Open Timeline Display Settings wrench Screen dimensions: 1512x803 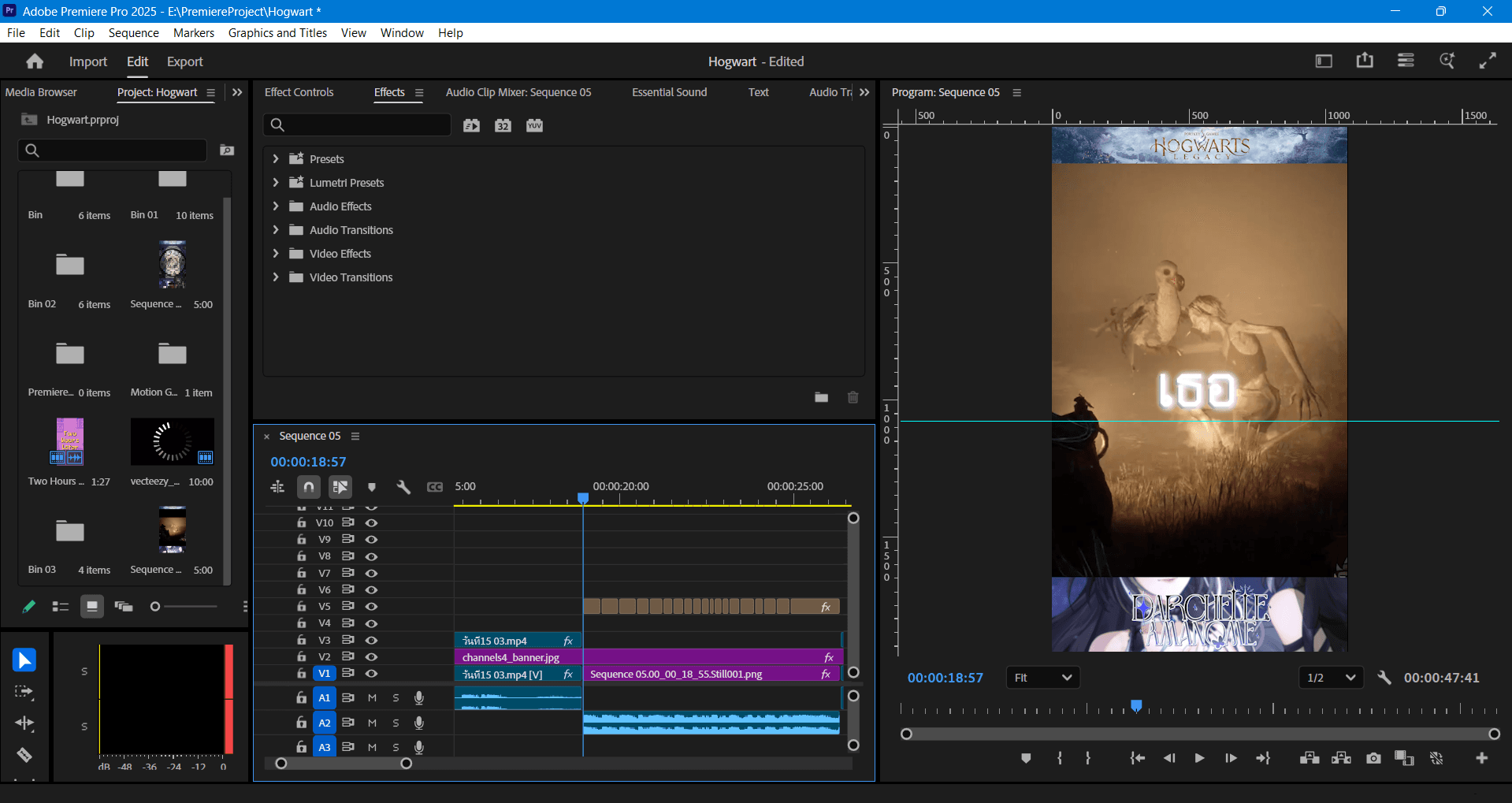(x=403, y=487)
